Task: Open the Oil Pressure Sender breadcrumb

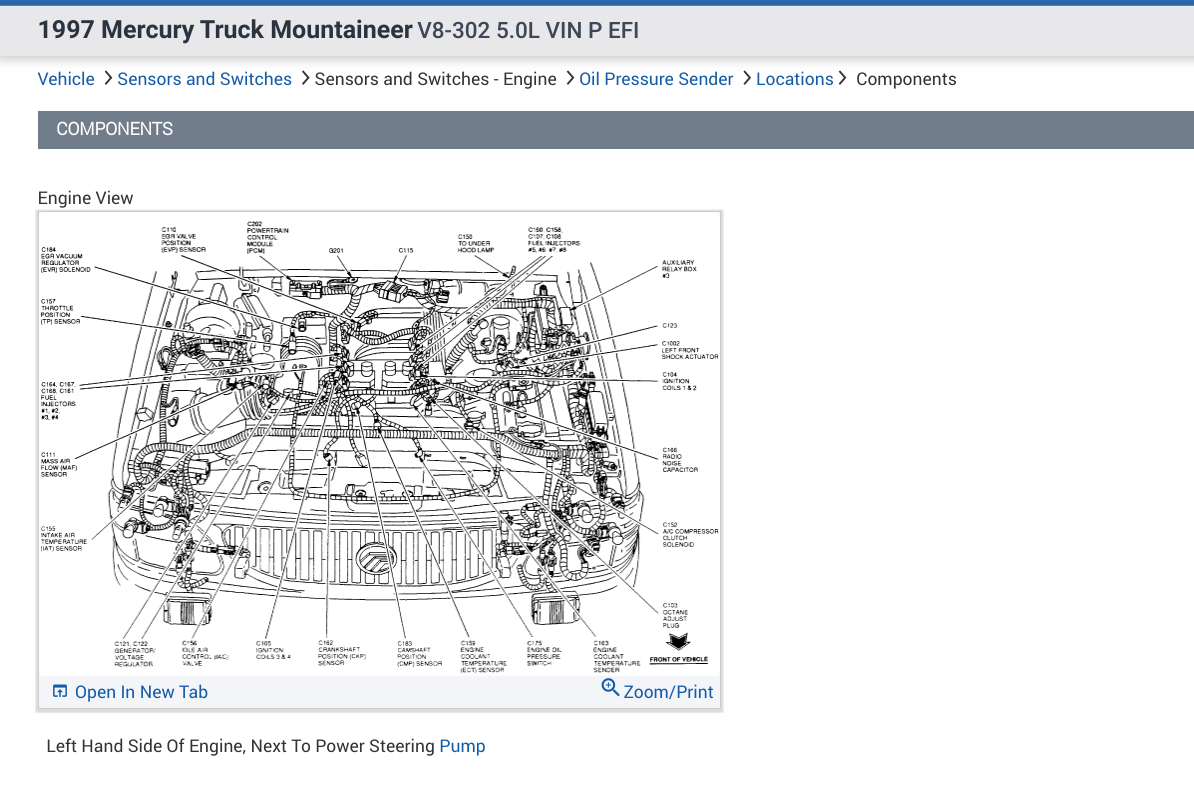Action: 656,79
